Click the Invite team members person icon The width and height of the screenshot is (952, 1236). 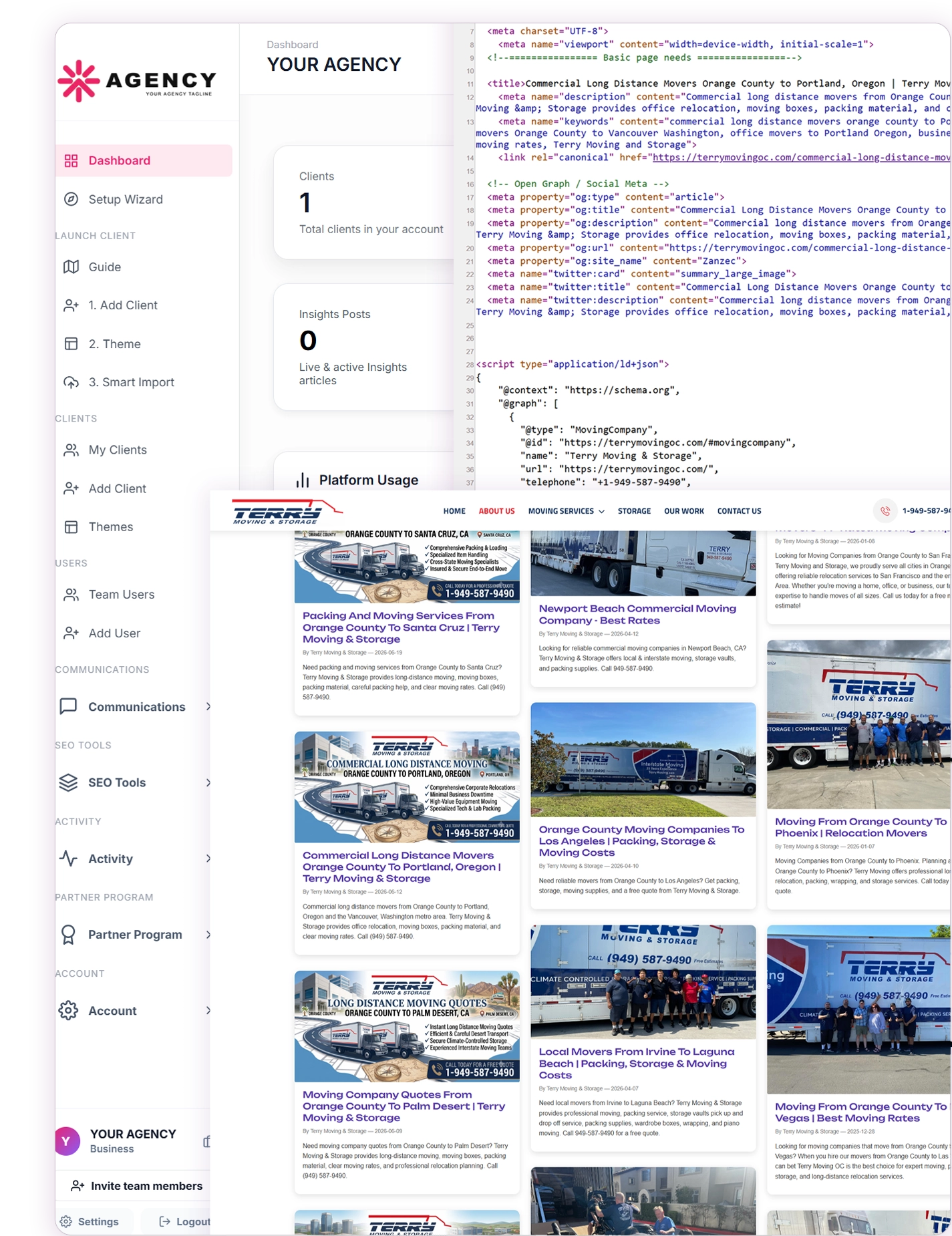pyautogui.click(x=77, y=1186)
